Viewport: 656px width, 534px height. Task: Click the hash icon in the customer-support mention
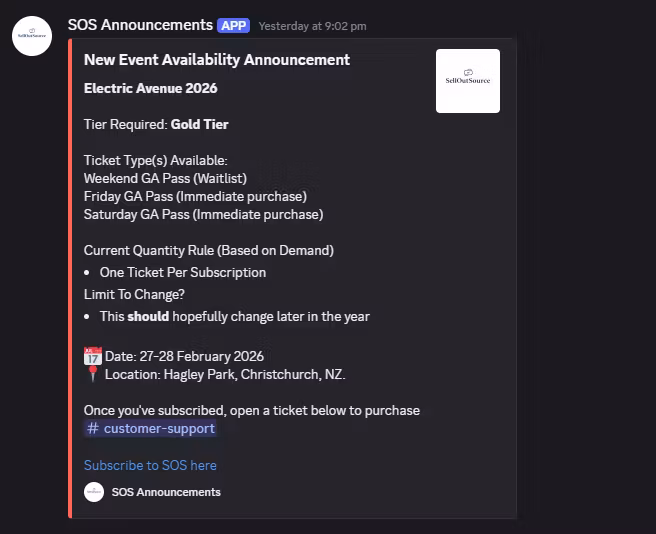pos(93,428)
